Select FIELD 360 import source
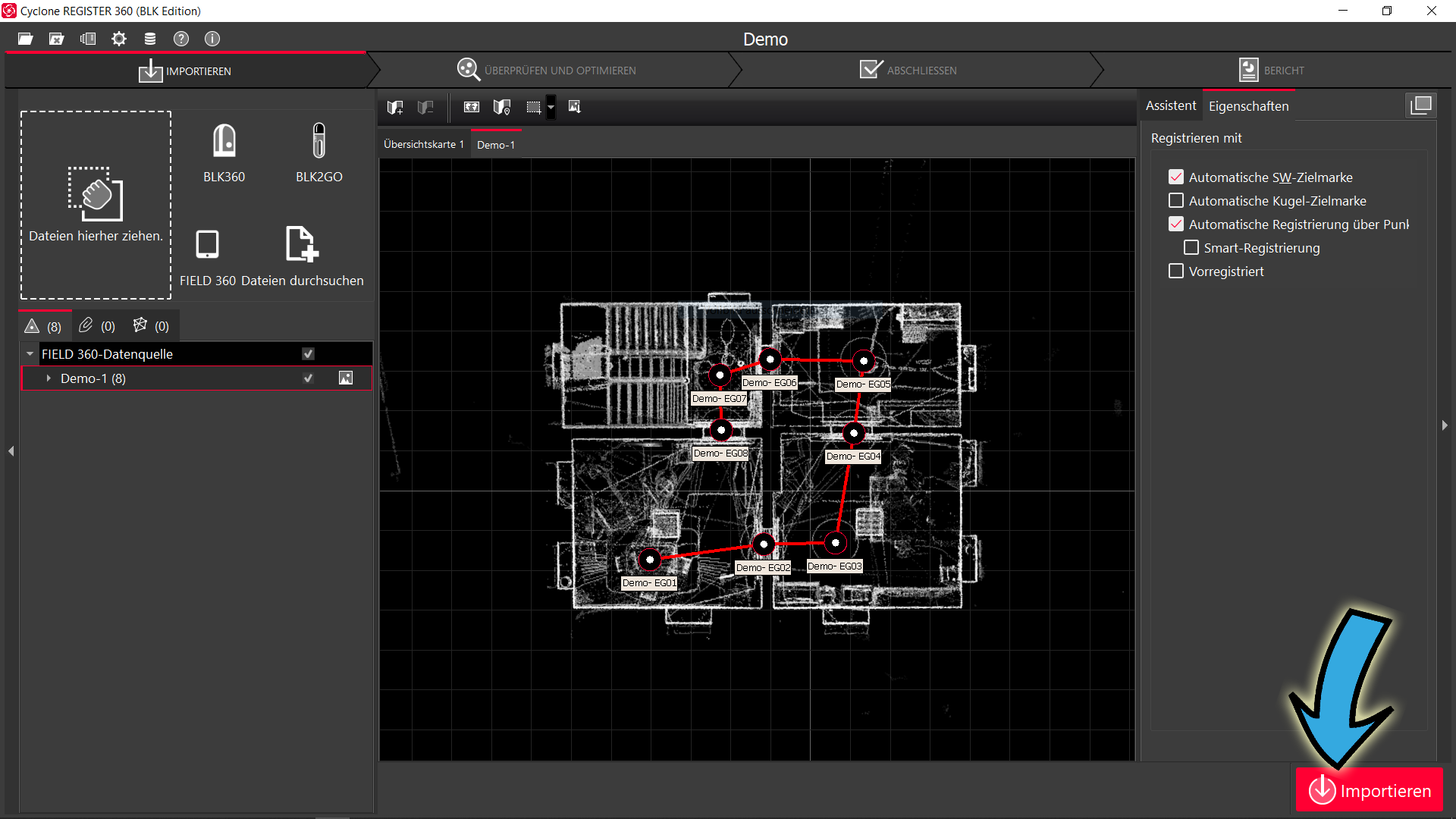The width and height of the screenshot is (1456, 819). [207, 257]
